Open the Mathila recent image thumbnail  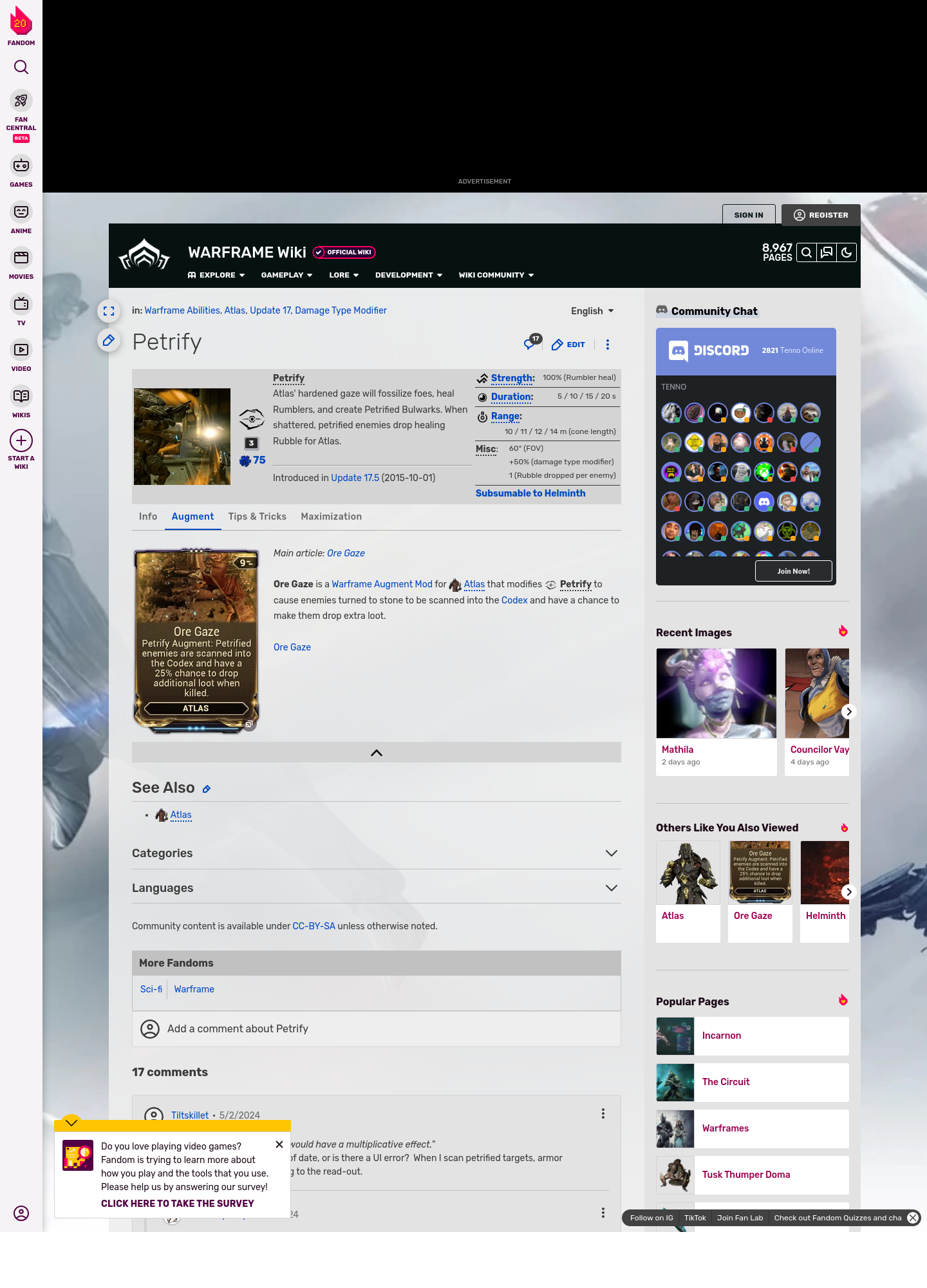tap(716, 694)
